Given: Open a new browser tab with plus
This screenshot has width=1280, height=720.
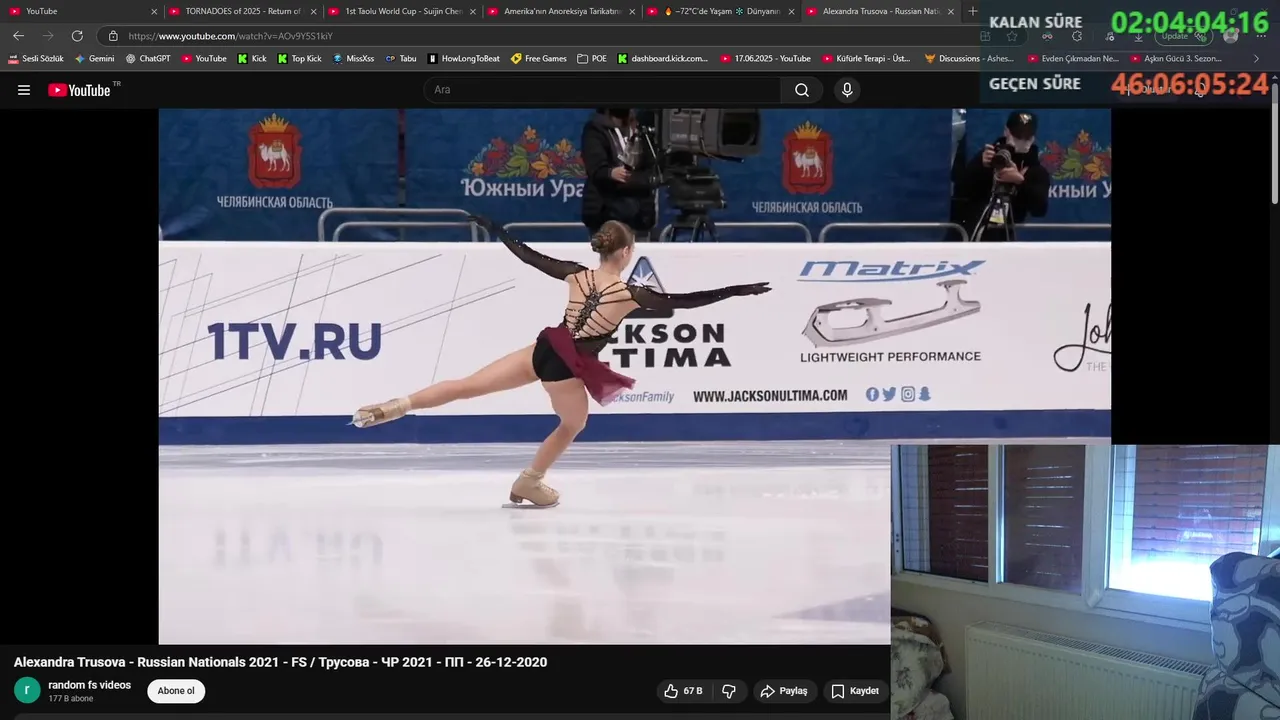Looking at the screenshot, I should (x=972, y=11).
